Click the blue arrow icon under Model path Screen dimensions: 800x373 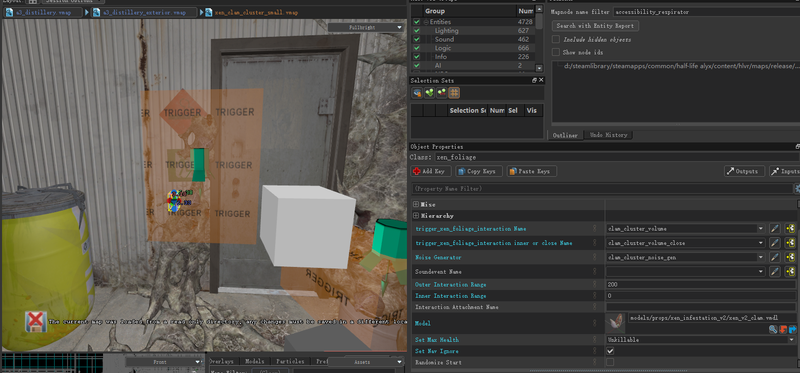[792, 330]
